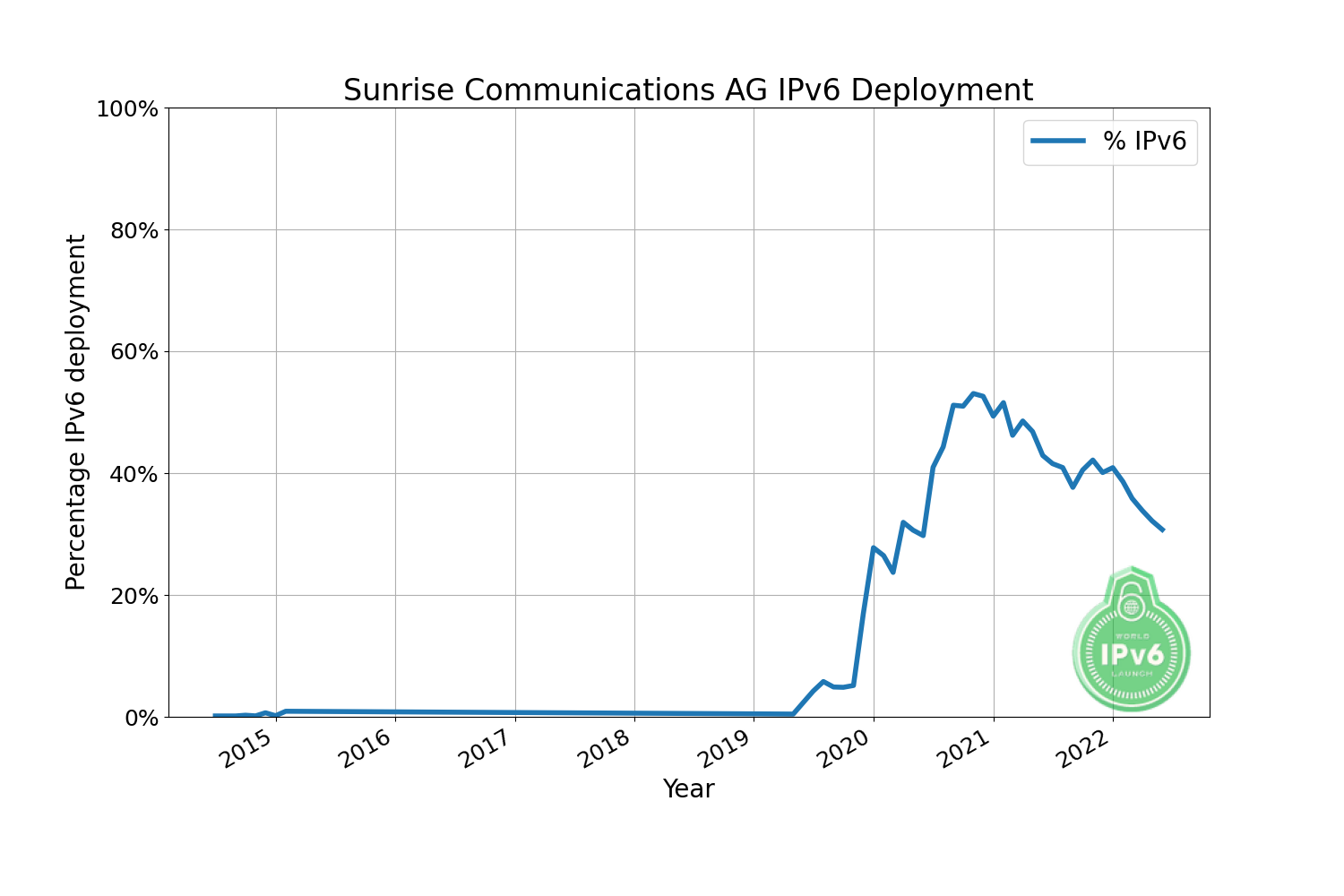Click the 'Year' x-axis label
The image size is (1344, 896).
(x=688, y=788)
